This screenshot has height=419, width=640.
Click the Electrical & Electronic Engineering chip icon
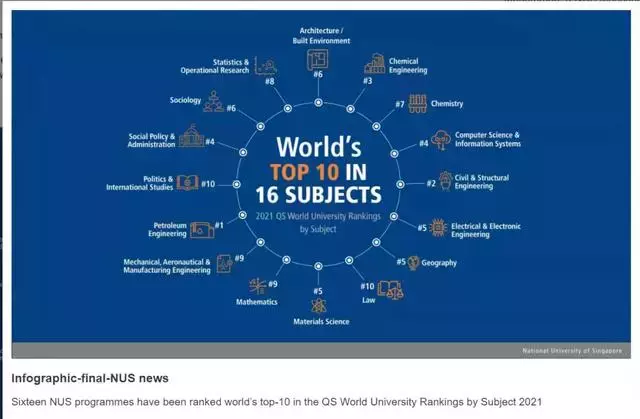[438, 227]
